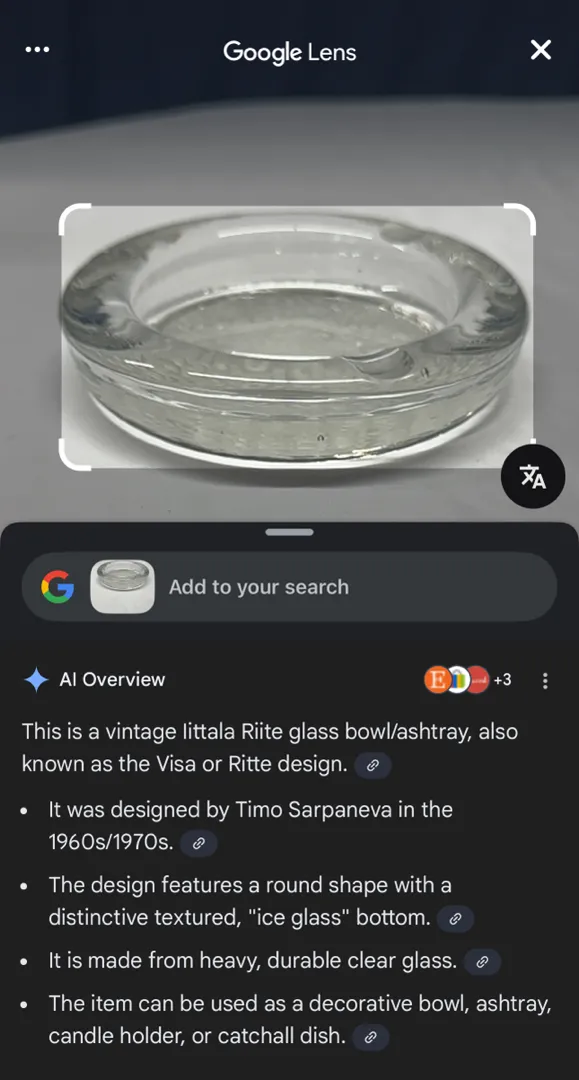Screen dimensions: 579x1080
Task: Open link icon after 'ice glass bottom'
Action: [455, 919]
